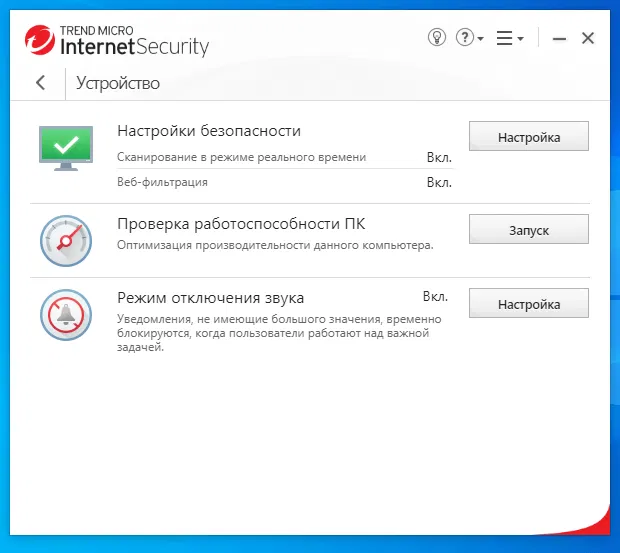This screenshot has height=553, width=620.
Task: Go back using the left arrow
Action: (x=40, y=83)
